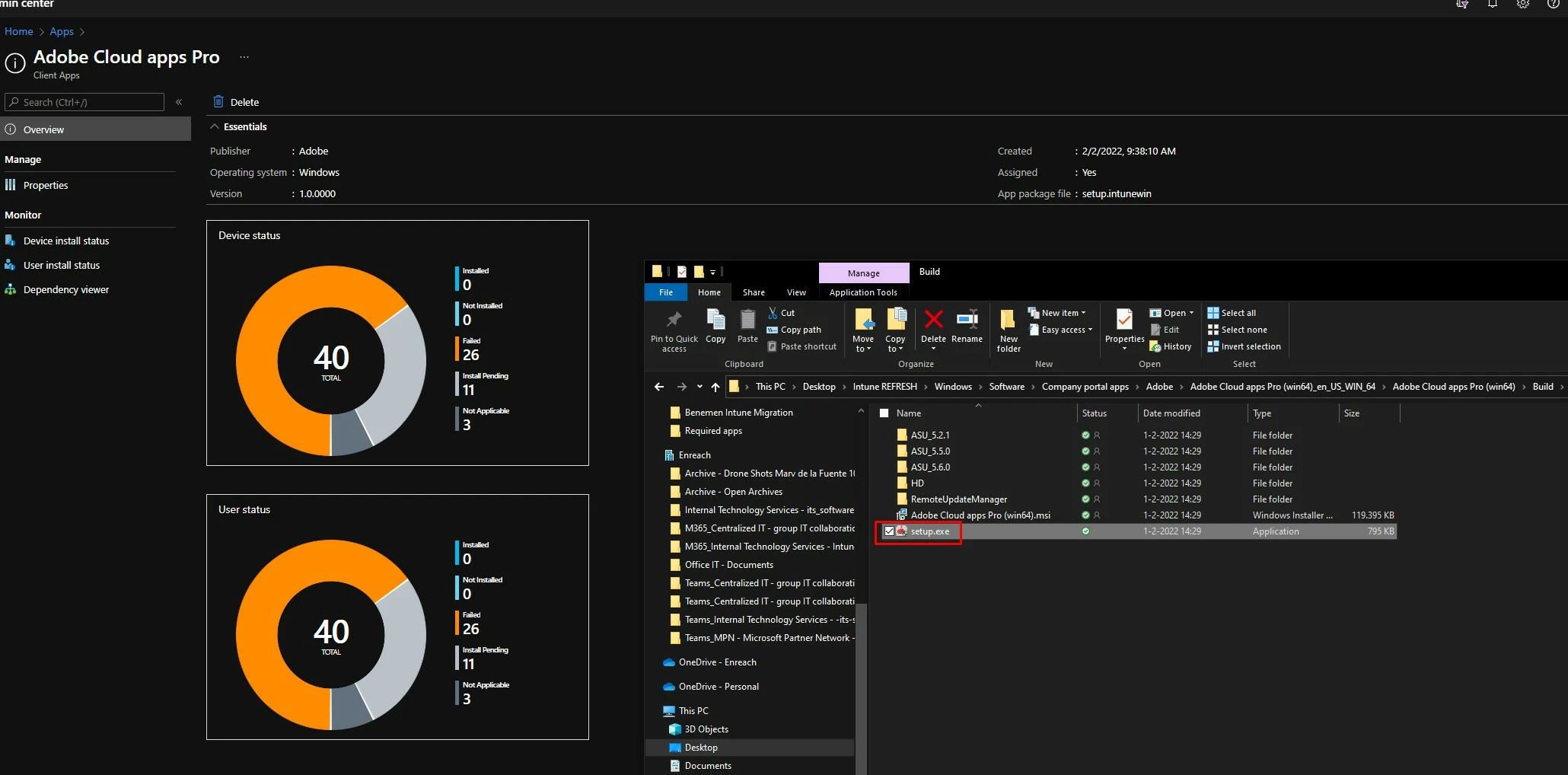Viewport: 1568px width, 775px height.
Task: Collapse the Intune side menu with double chevron
Action: pyautogui.click(x=179, y=102)
